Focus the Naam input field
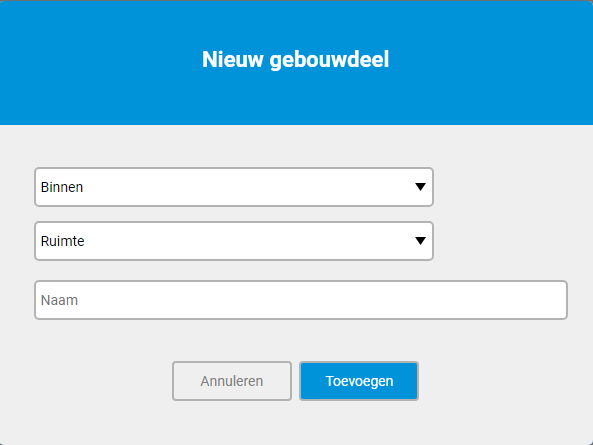Viewport: 593px width, 445px height. 301,300
